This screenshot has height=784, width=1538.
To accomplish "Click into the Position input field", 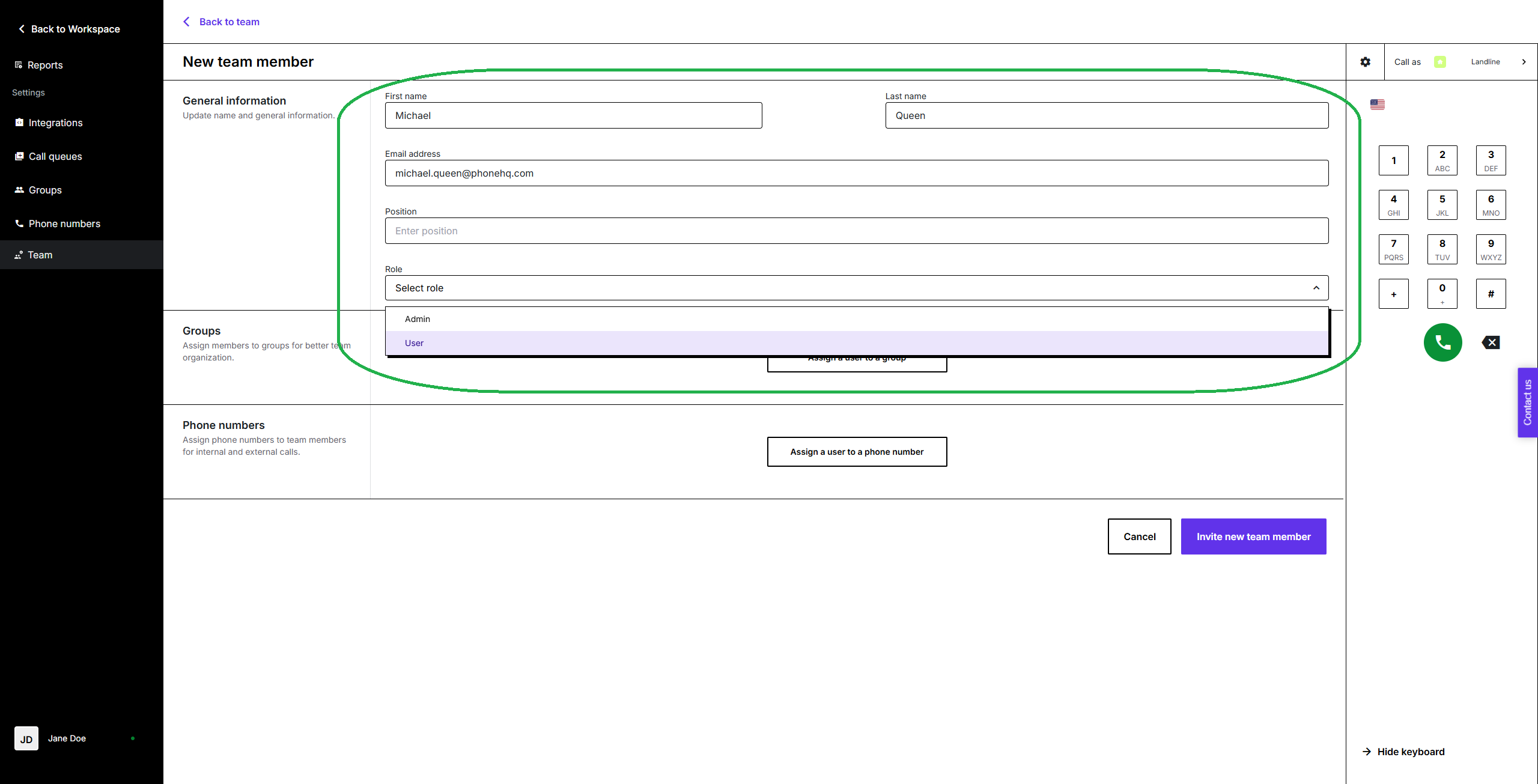I will click(x=856, y=231).
